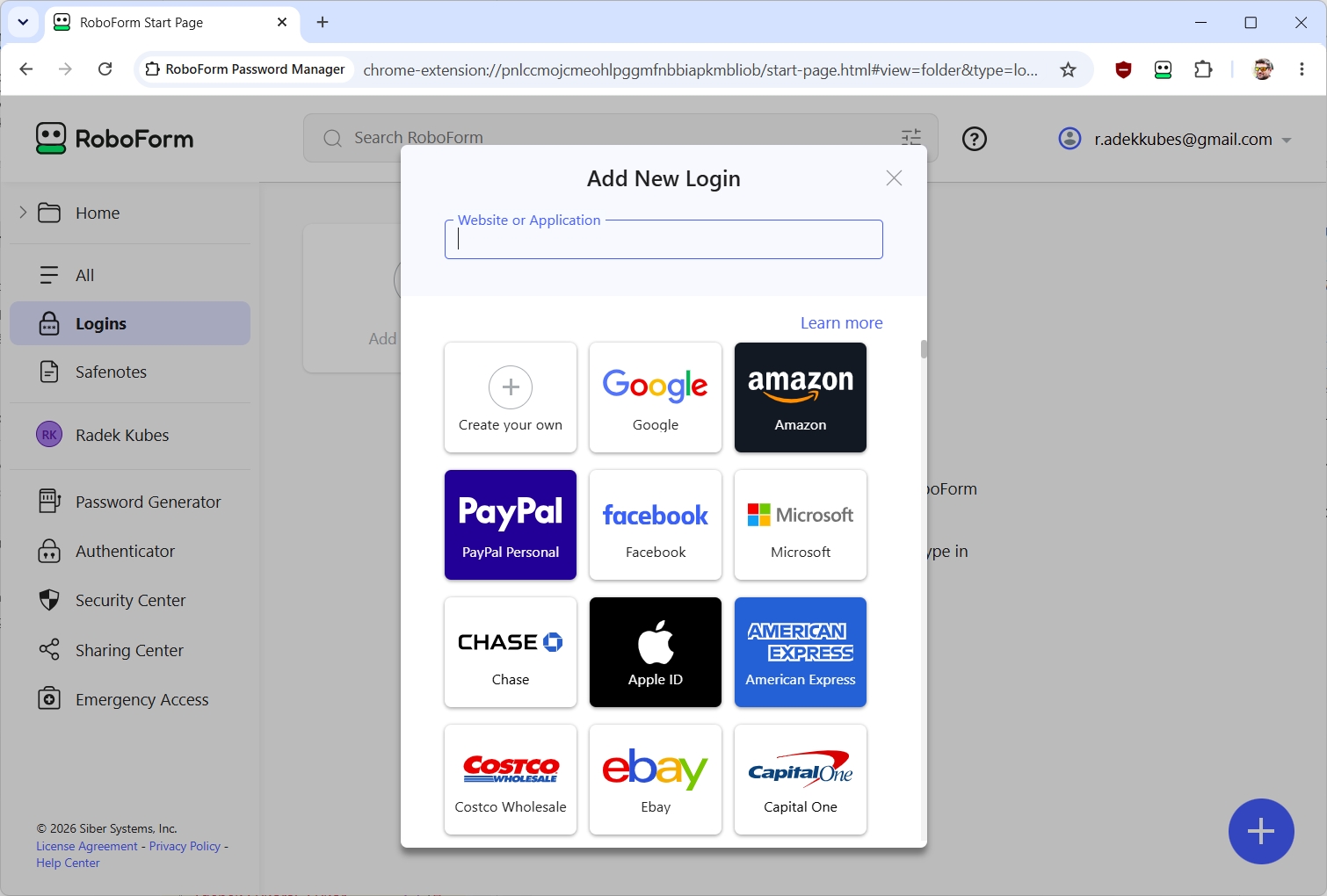
Task: Open the help question mark icon
Action: 975,139
